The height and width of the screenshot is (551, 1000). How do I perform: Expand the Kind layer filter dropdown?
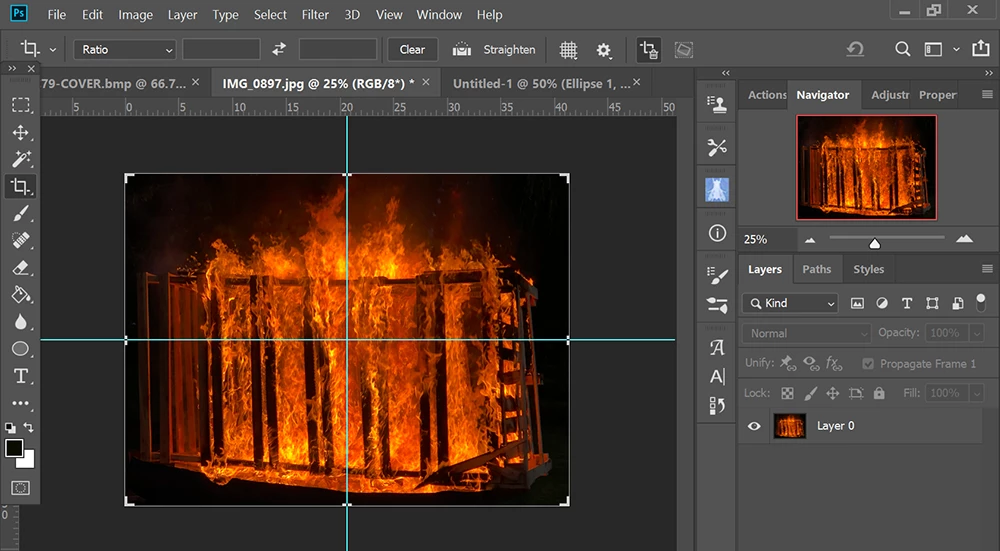[x=790, y=303]
